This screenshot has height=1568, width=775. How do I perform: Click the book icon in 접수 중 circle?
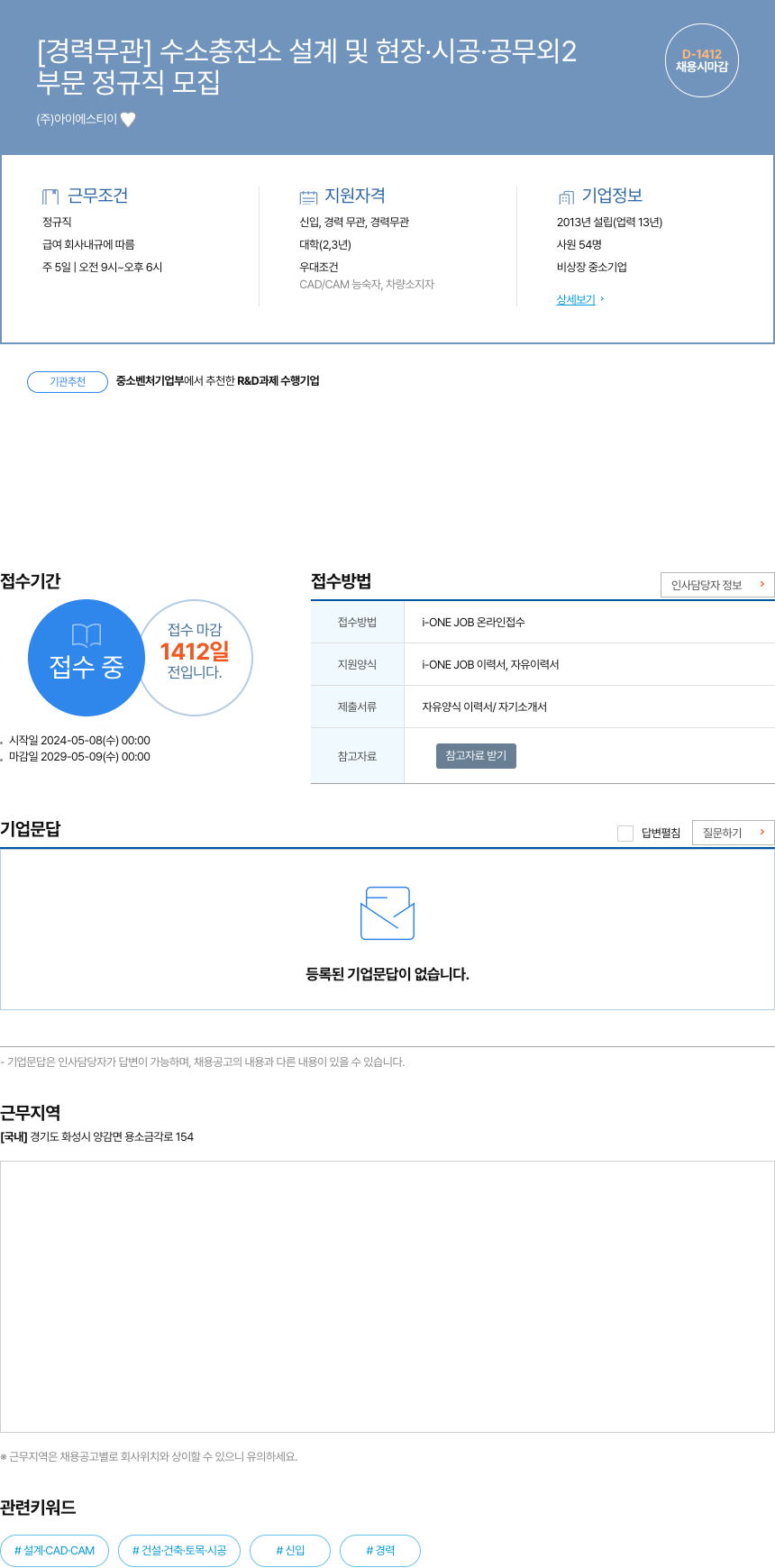tap(87, 635)
